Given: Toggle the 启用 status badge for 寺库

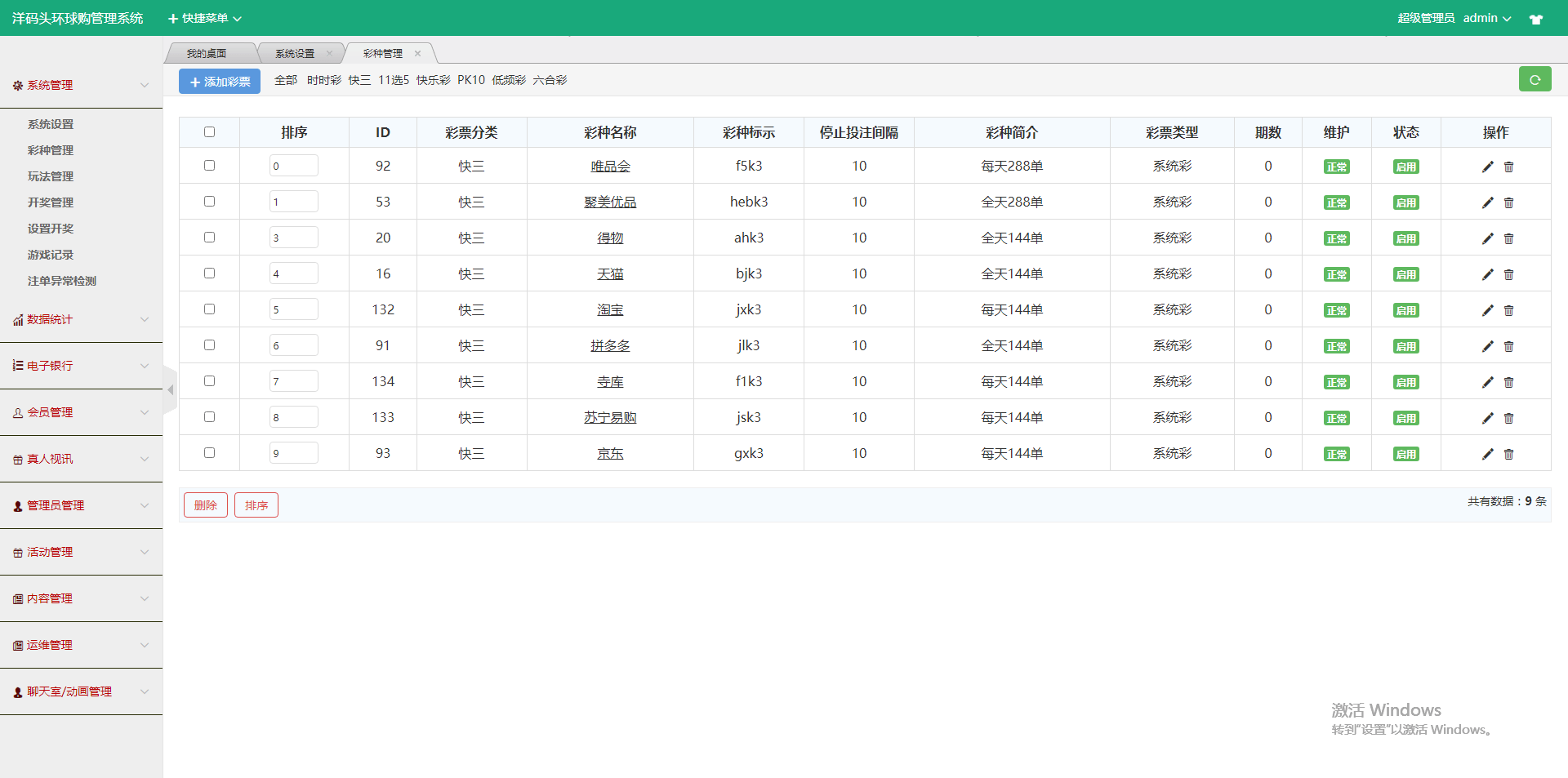Looking at the screenshot, I should [x=1405, y=382].
